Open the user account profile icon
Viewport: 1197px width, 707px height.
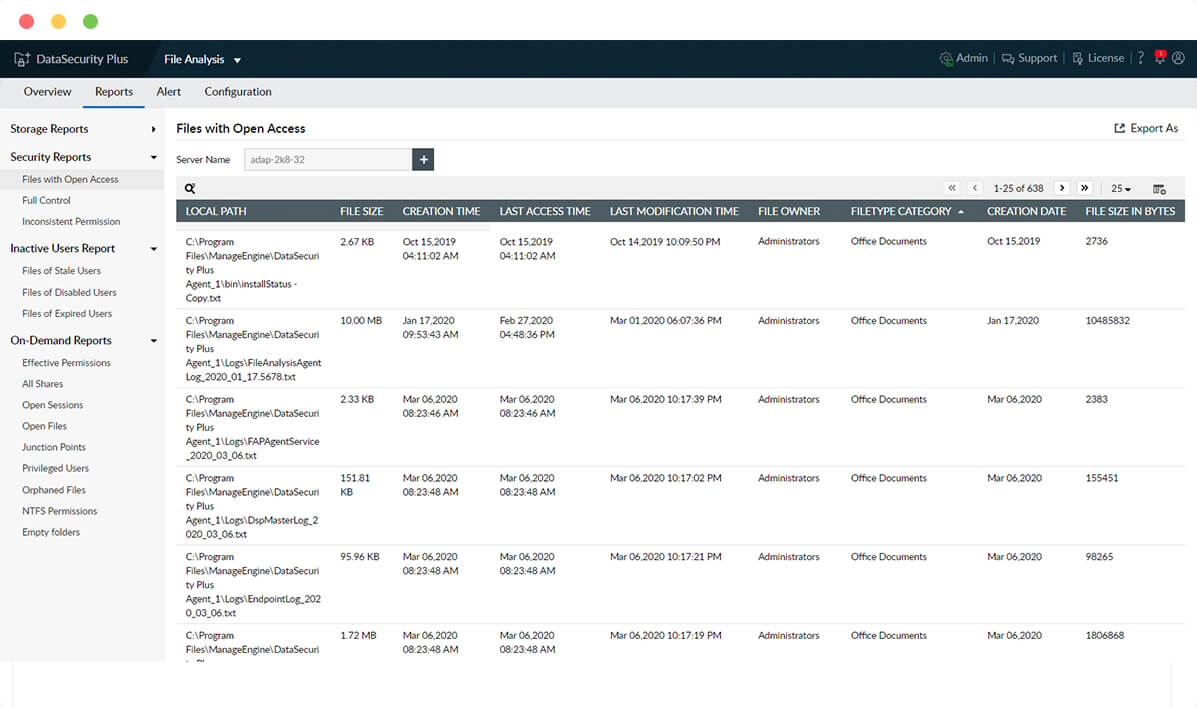tap(1180, 58)
